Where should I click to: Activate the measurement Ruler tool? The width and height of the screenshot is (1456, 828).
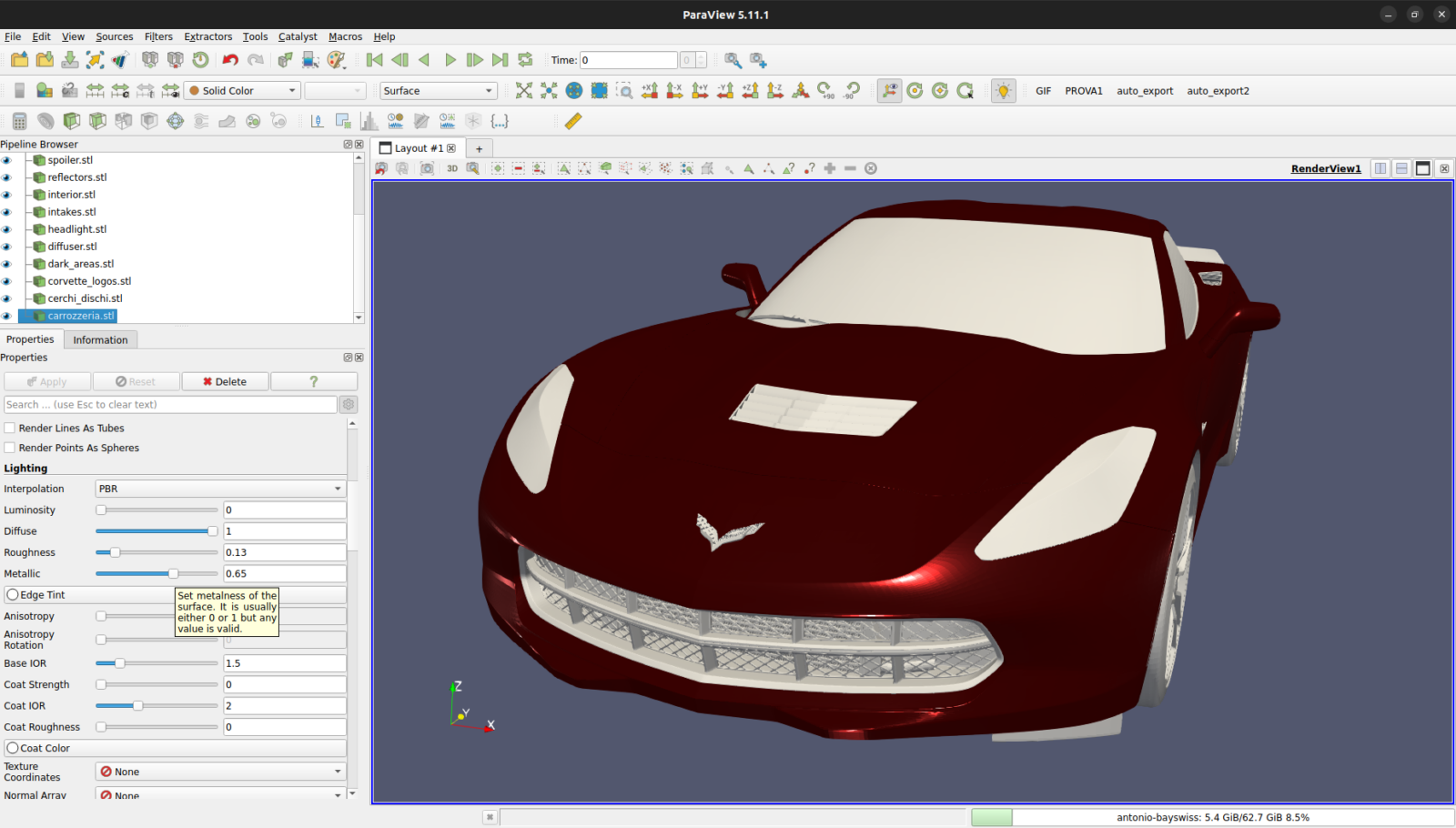(573, 119)
